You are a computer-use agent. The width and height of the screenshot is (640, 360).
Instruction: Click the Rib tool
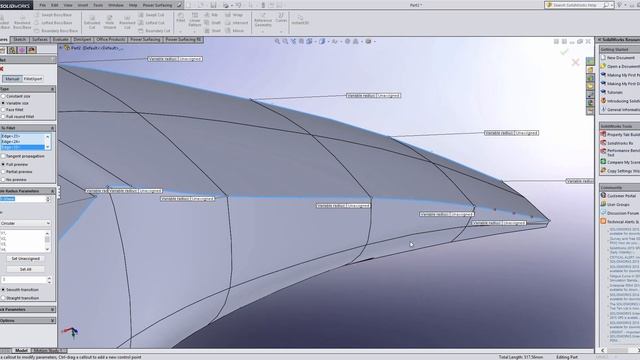pyautogui.click(x=211, y=15)
